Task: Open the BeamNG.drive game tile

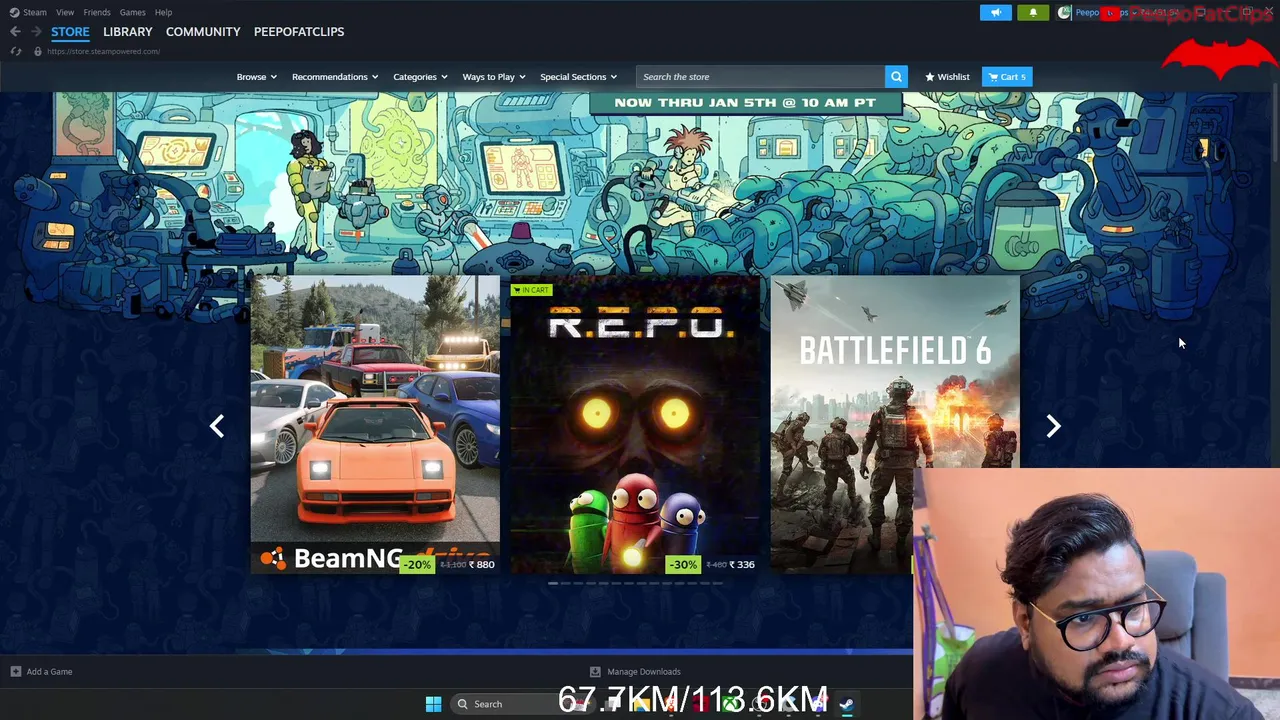Action: pyautogui.click(x=375, y=425)
